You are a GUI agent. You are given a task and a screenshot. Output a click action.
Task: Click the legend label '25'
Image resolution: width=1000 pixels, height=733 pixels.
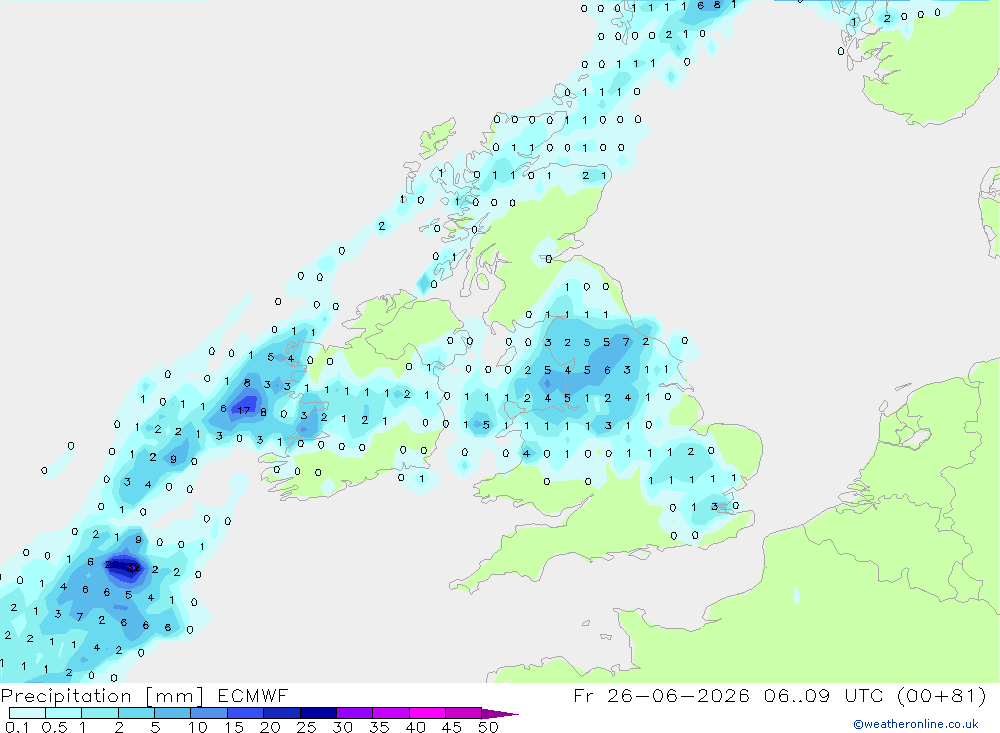pos(306,727)
